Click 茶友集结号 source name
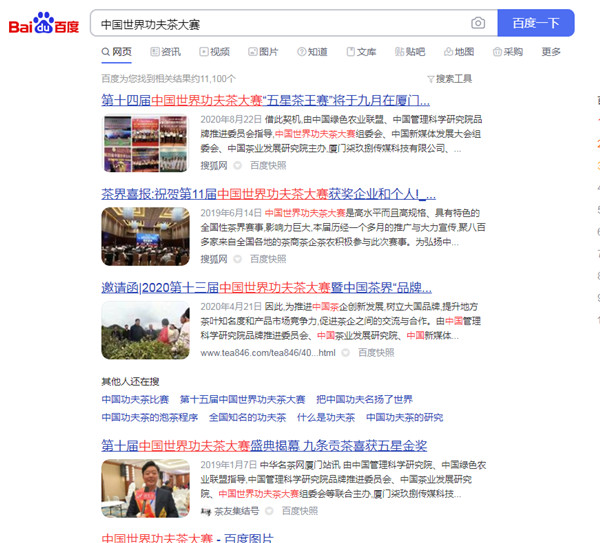 pyautogui.click(x=236, y=511)
